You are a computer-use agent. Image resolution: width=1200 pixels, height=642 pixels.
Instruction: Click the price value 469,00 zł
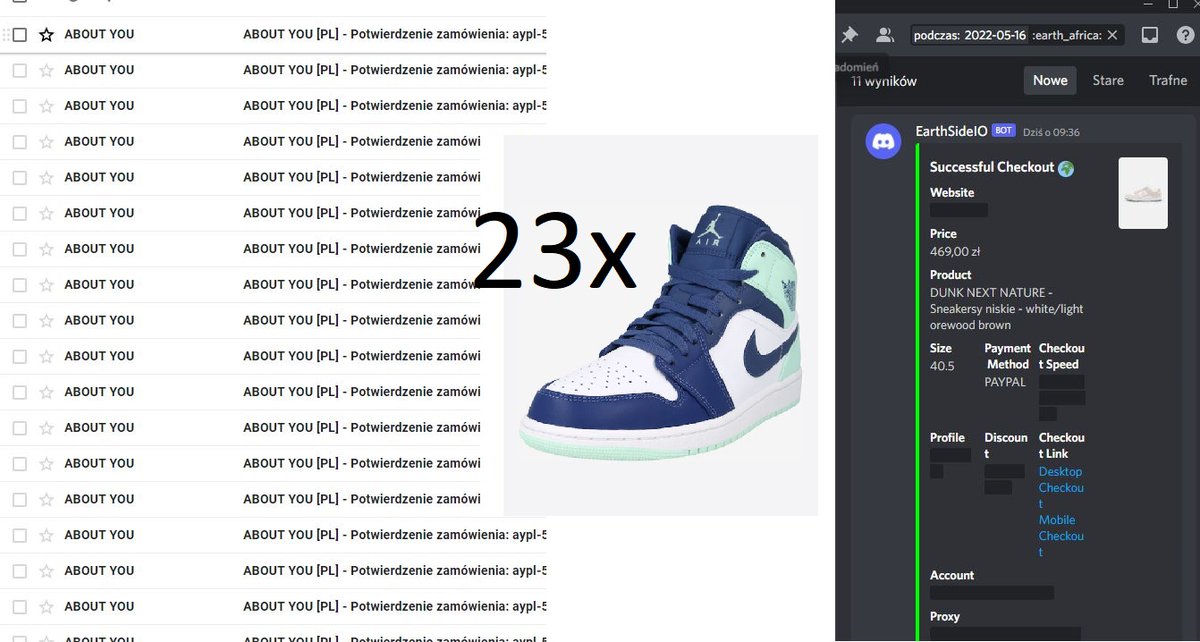[956, 251]
